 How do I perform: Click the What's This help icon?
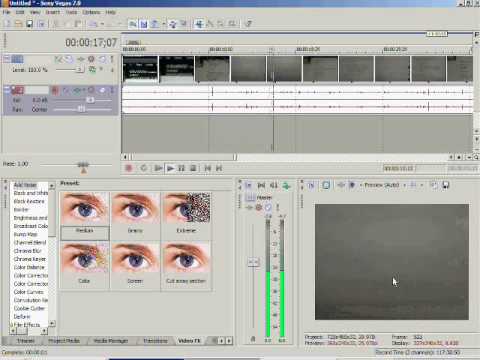[x=248, y=24]
